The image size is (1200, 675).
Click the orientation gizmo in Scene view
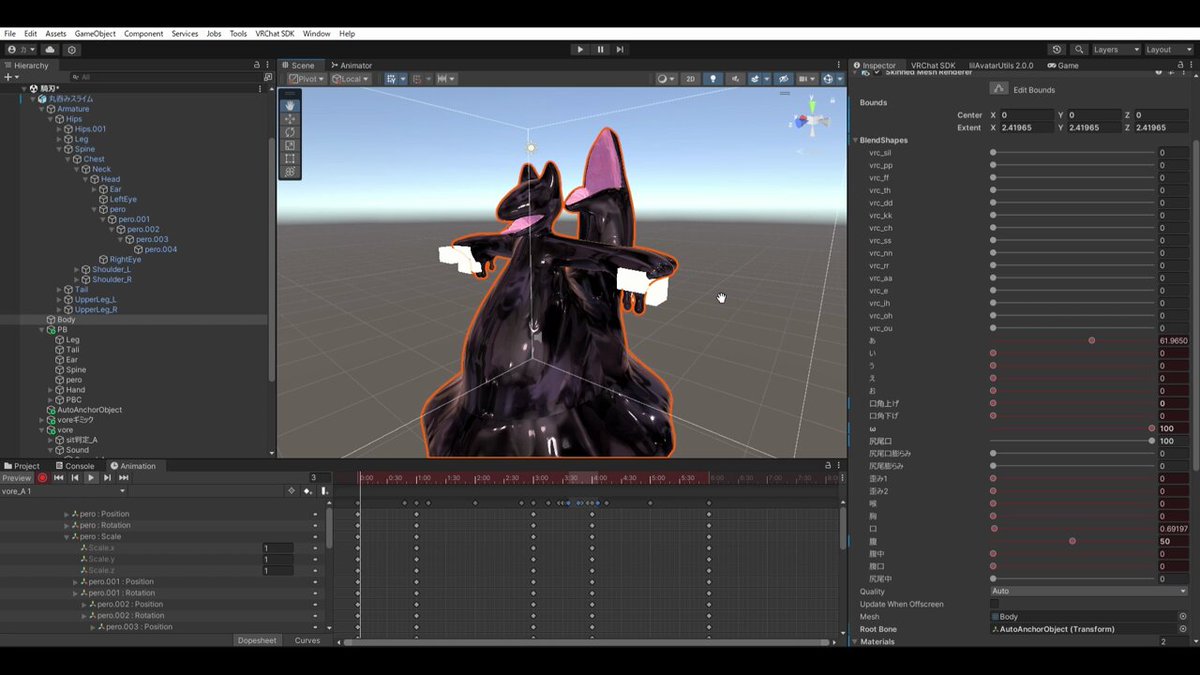coord(811,120)
